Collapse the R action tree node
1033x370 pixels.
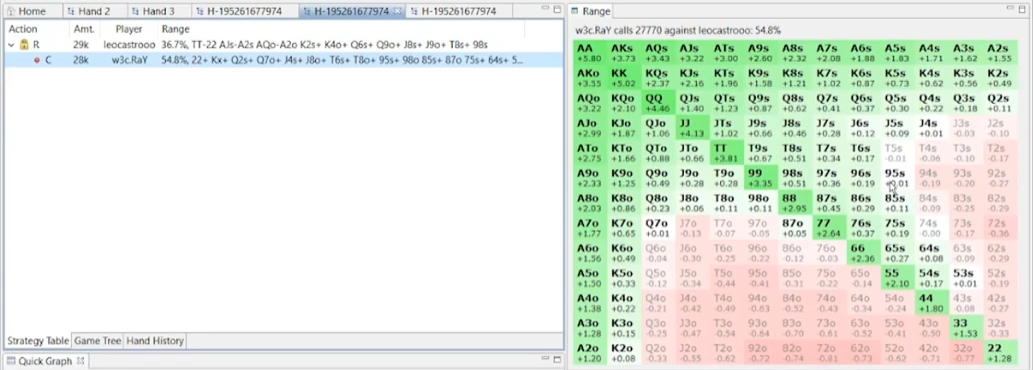[x=11, y=45]
